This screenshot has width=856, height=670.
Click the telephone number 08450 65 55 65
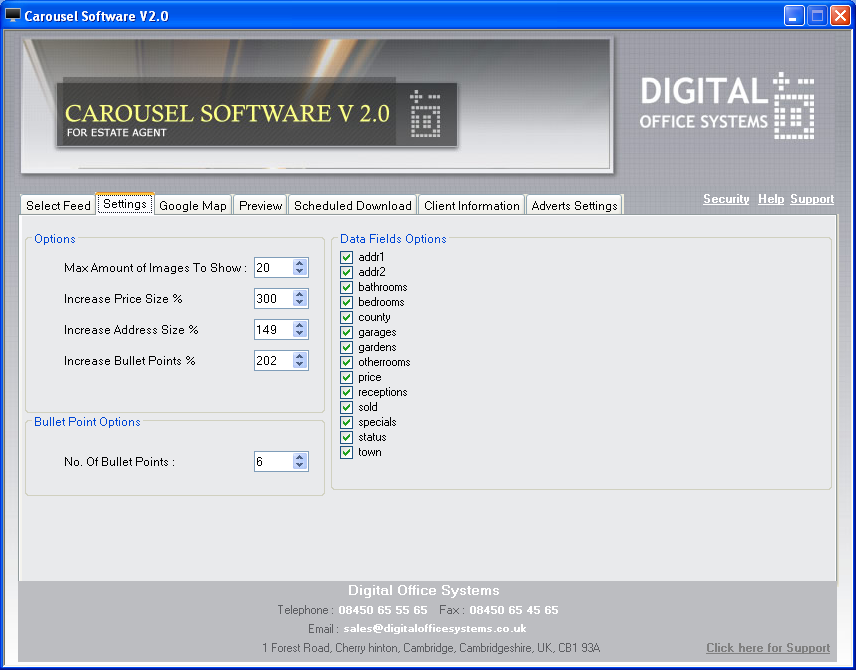coord(383,610)
